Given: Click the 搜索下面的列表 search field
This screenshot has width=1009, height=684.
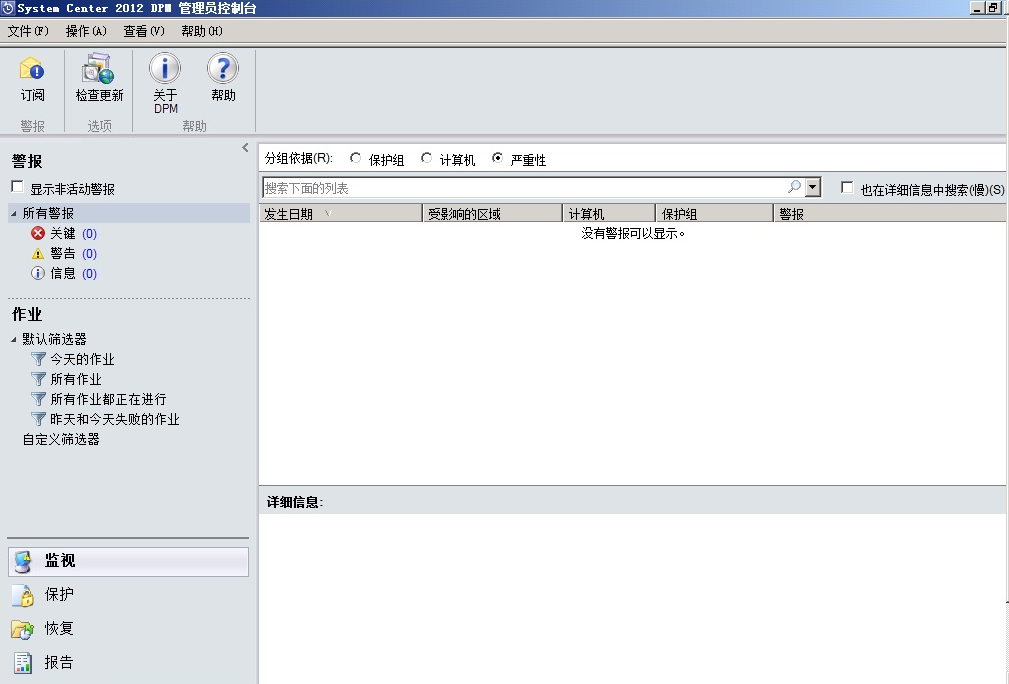Looking at the screenshot, I should tap(524, 188).
